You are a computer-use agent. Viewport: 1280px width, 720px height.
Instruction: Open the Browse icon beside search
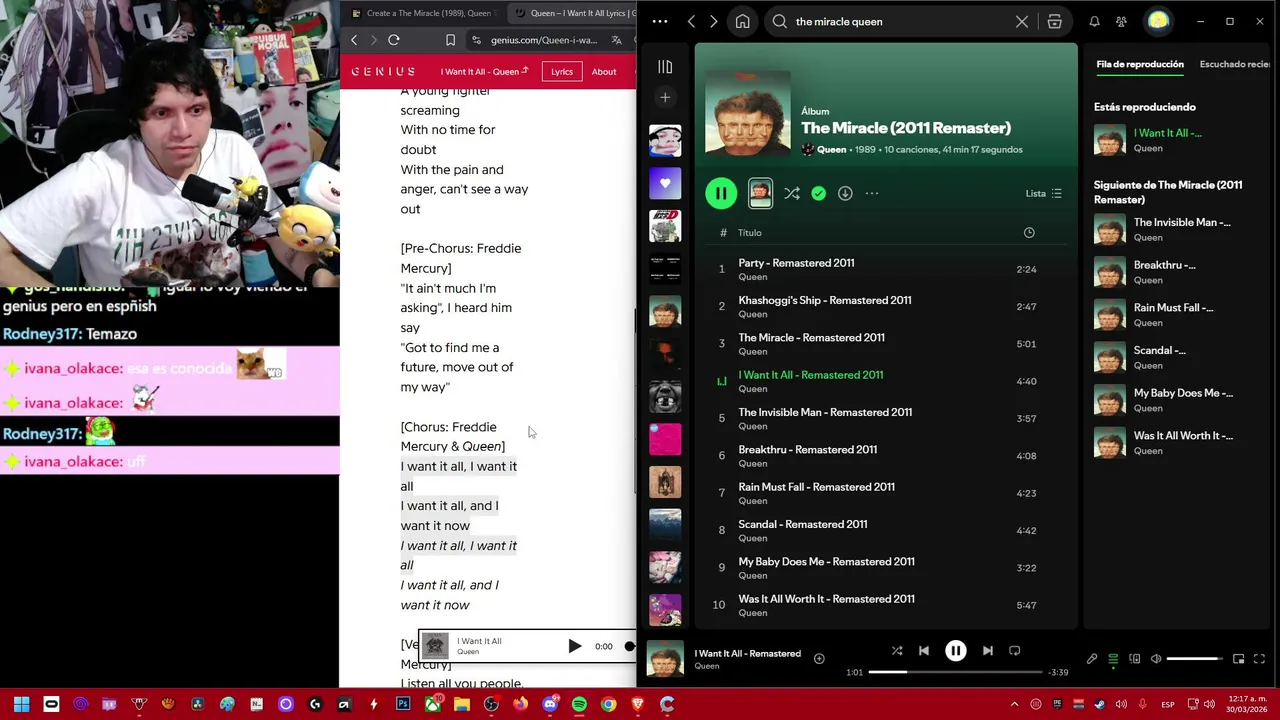1054,21
